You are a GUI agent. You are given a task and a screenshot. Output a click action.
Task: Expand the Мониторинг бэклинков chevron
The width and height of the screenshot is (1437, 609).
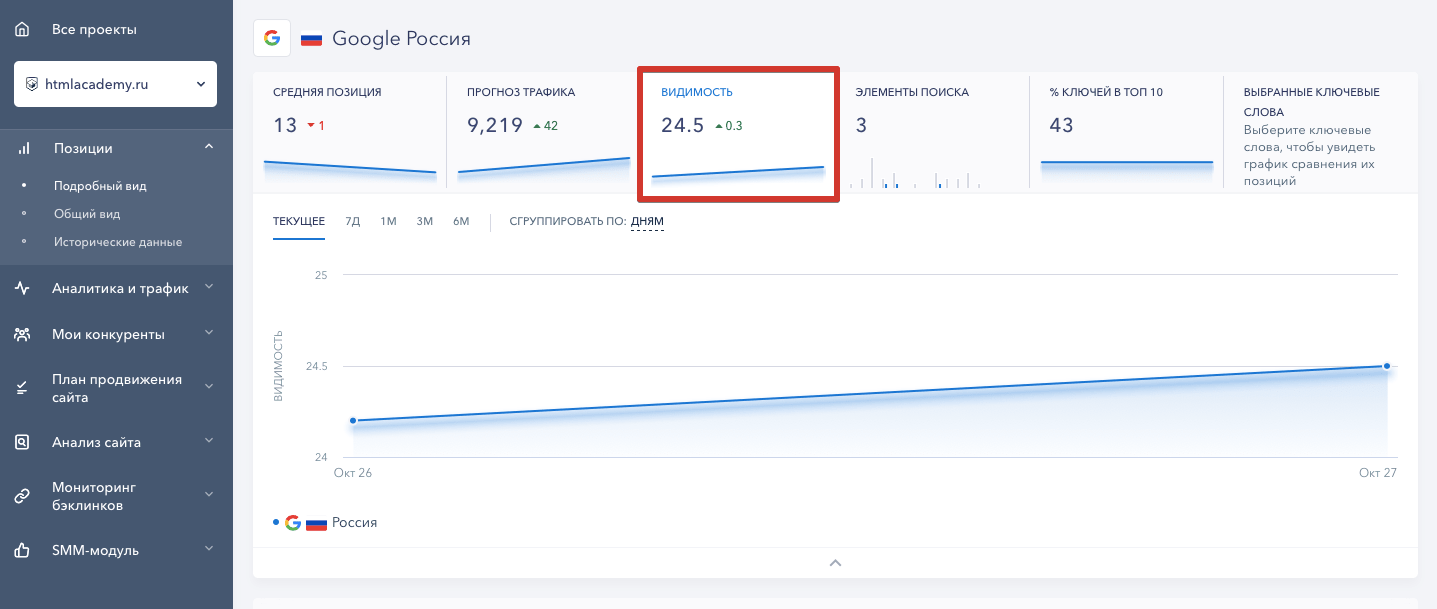pos(209,495)
